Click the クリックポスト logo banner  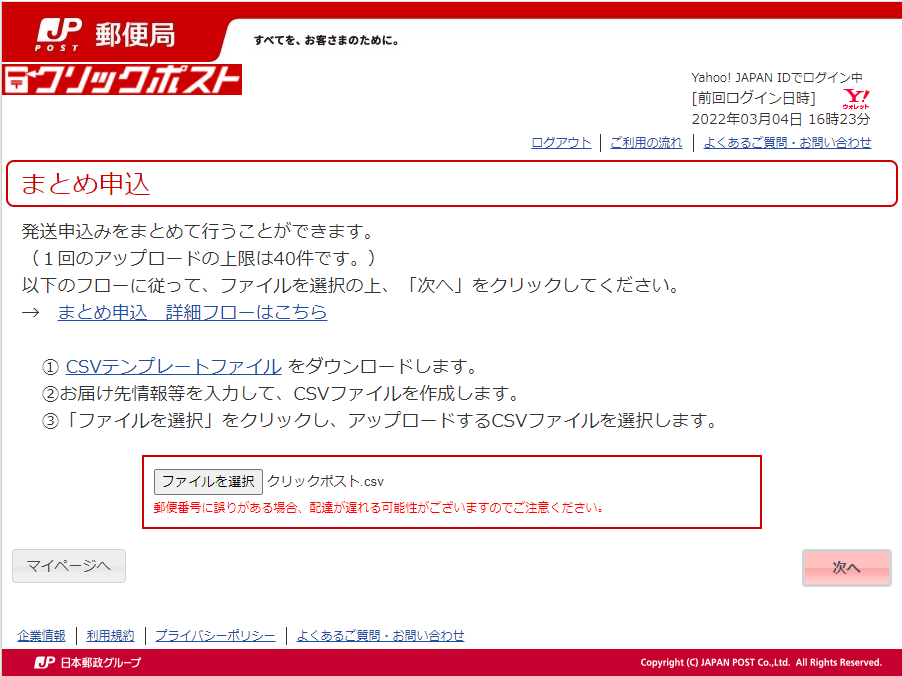122,79
